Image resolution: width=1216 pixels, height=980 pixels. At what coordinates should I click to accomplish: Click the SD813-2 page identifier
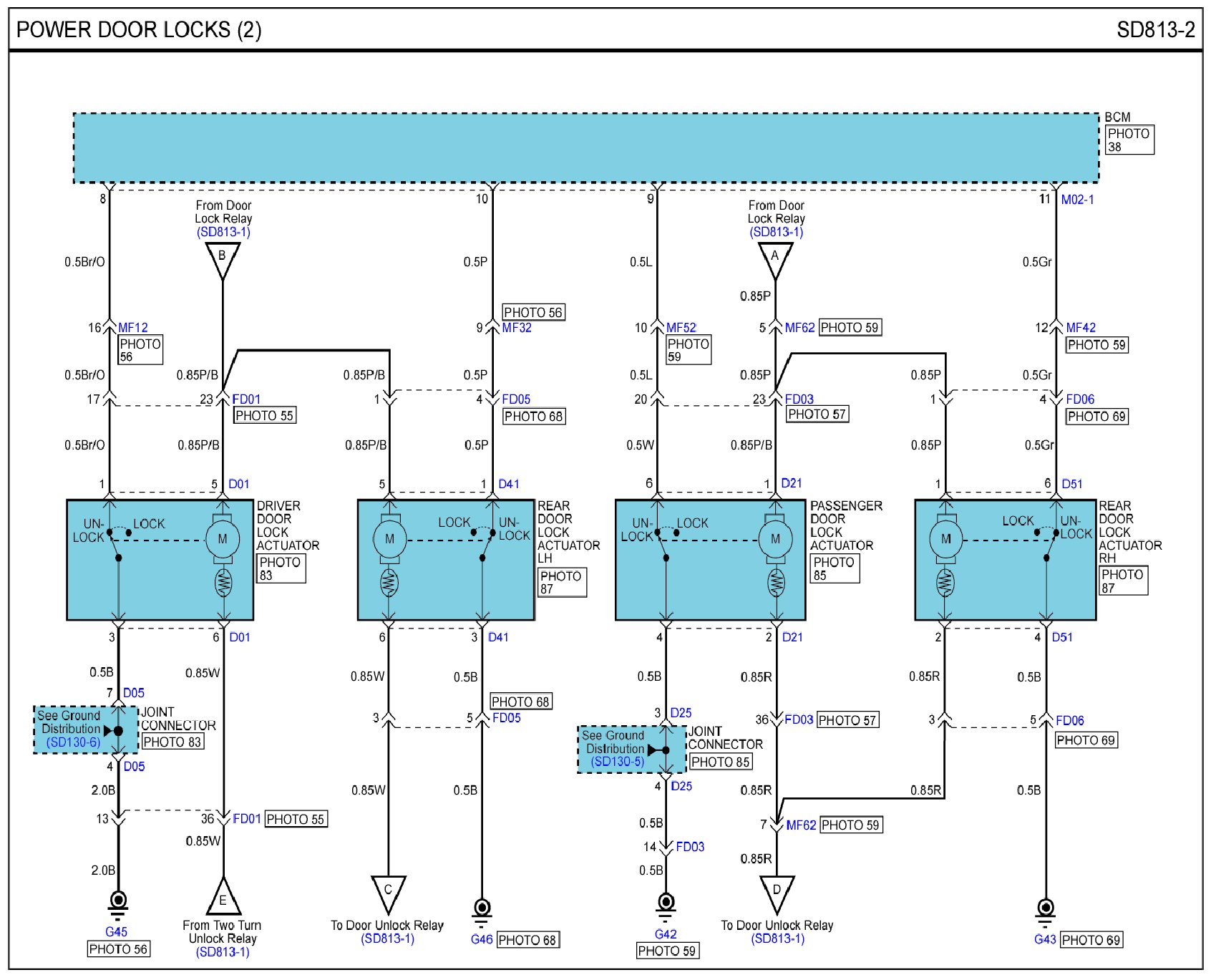pos(1155,30)
